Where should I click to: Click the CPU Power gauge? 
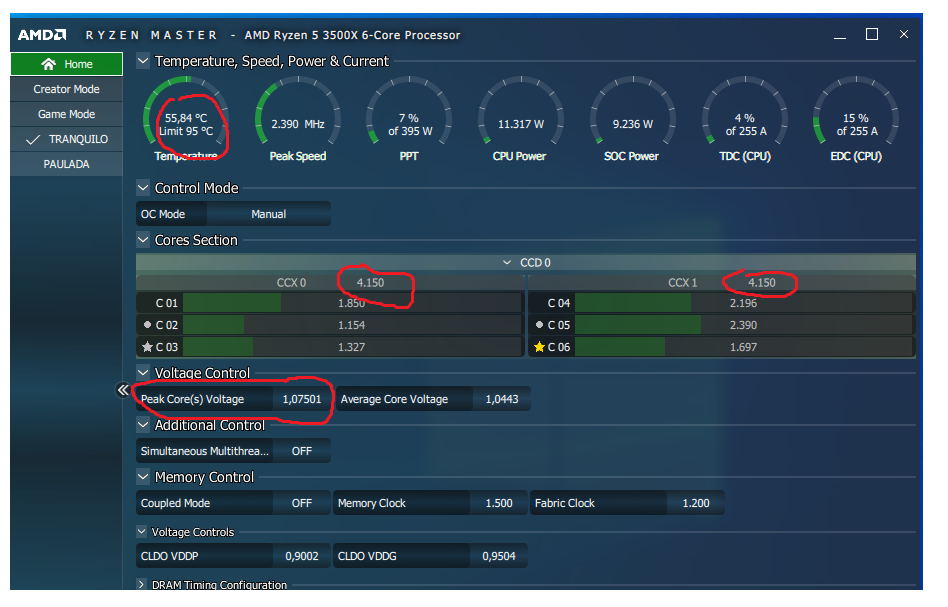point(521,120)
